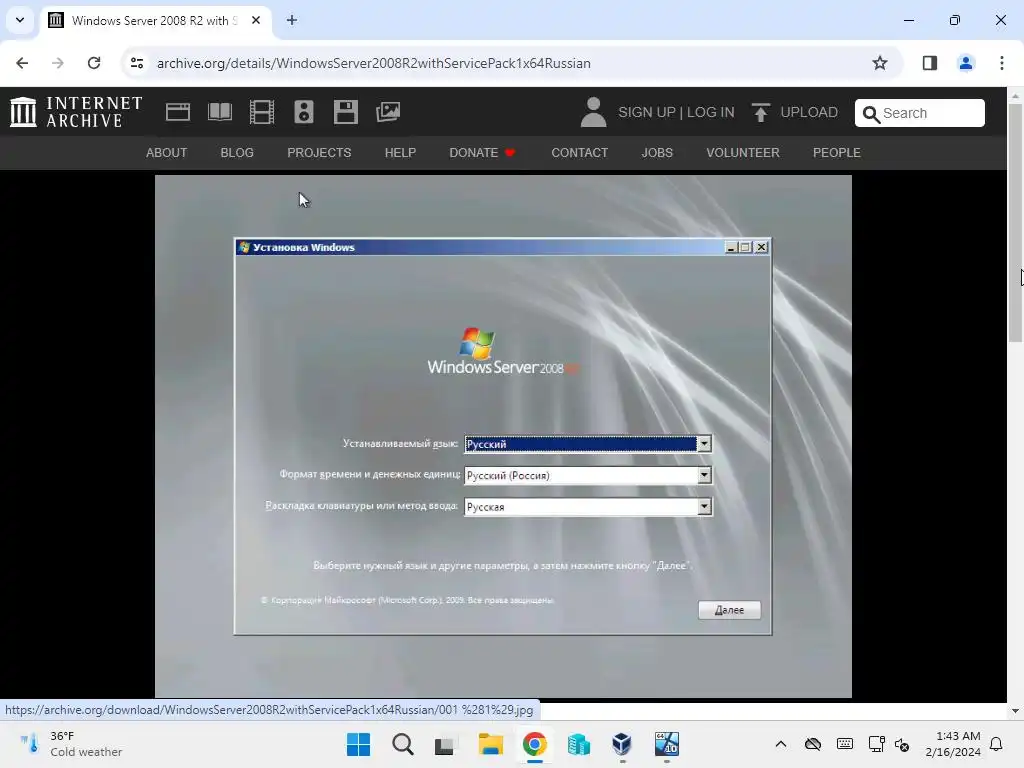1024x768 pixels.
Task: Open Task View on the taskbar
Action: pos(445,744)
